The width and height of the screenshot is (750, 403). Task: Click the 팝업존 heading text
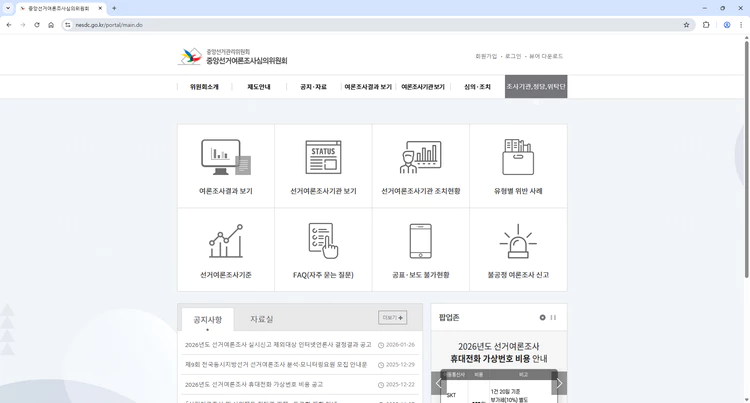(x=449, y=317)
